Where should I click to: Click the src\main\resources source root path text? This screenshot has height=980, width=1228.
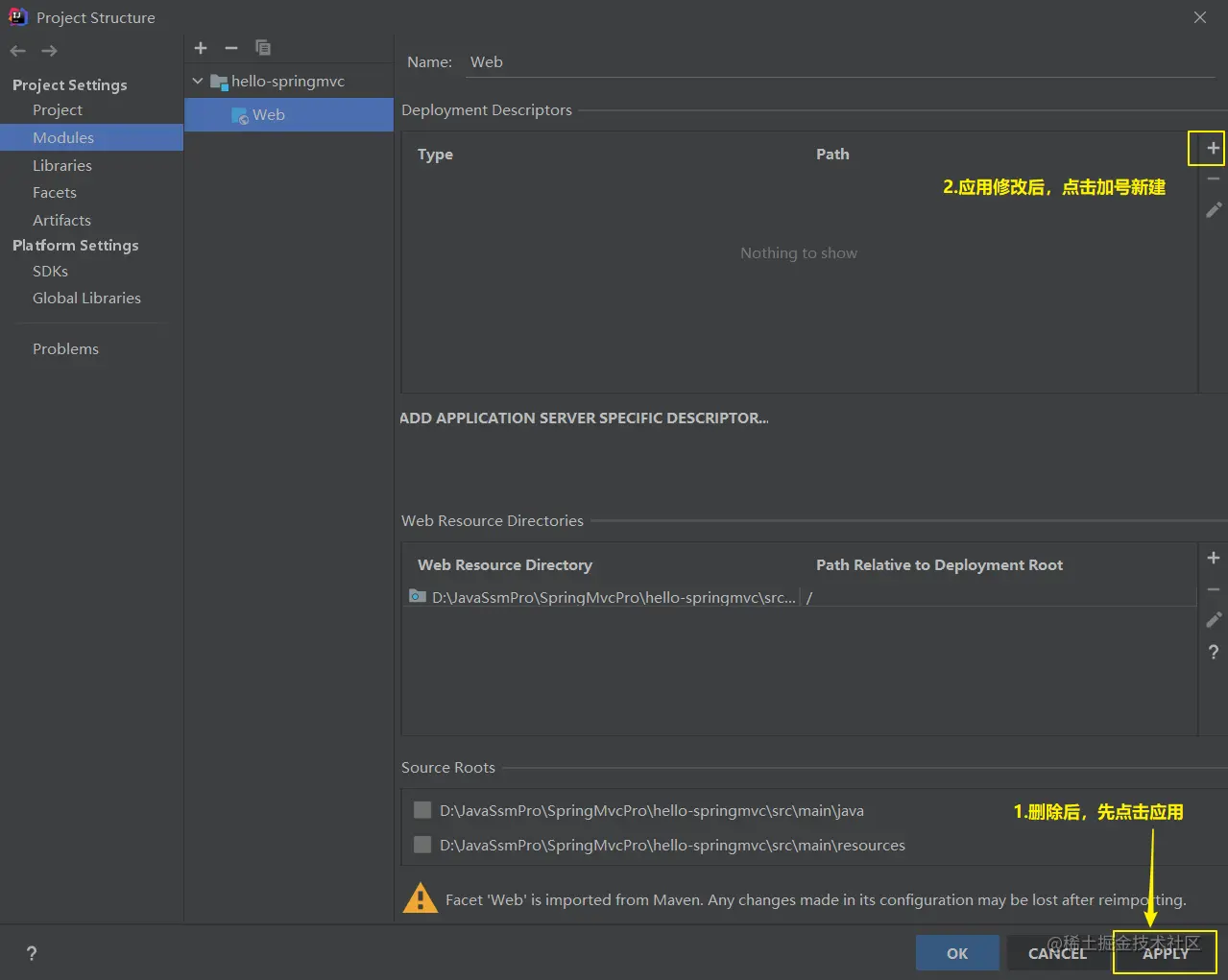(x=672, y=845)
